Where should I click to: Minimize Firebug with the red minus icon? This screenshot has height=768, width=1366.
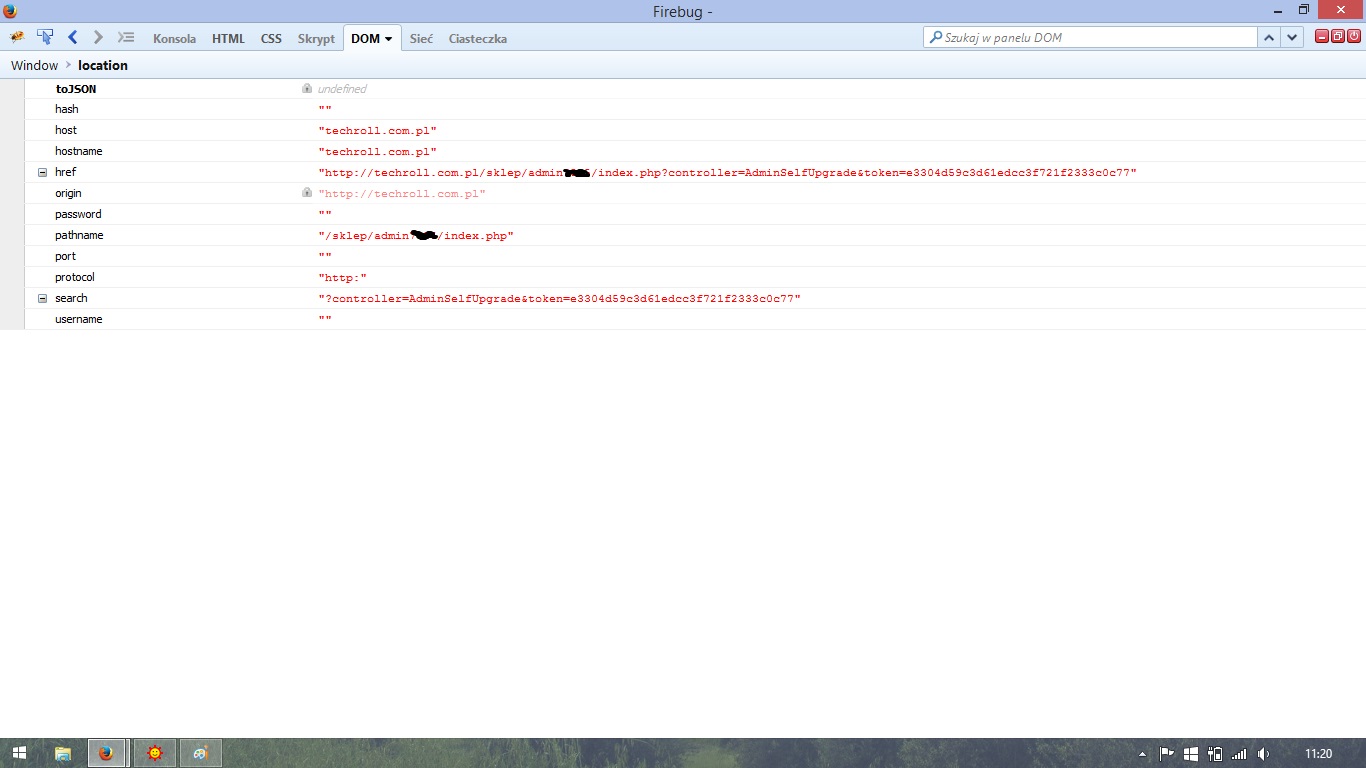pyautogui.click(x=1322, y=36)
